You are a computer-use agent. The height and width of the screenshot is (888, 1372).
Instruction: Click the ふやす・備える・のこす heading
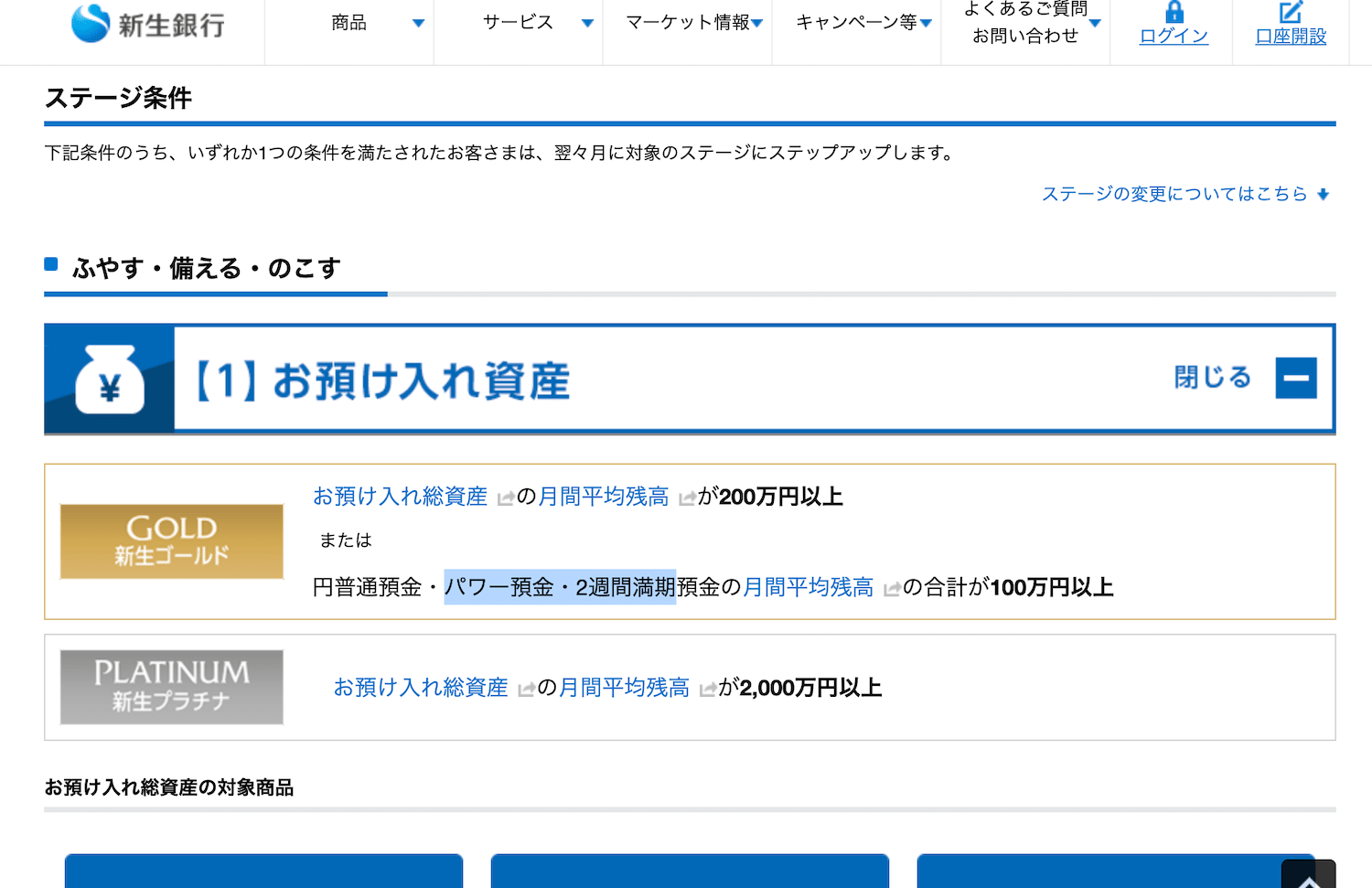point(206,268)
